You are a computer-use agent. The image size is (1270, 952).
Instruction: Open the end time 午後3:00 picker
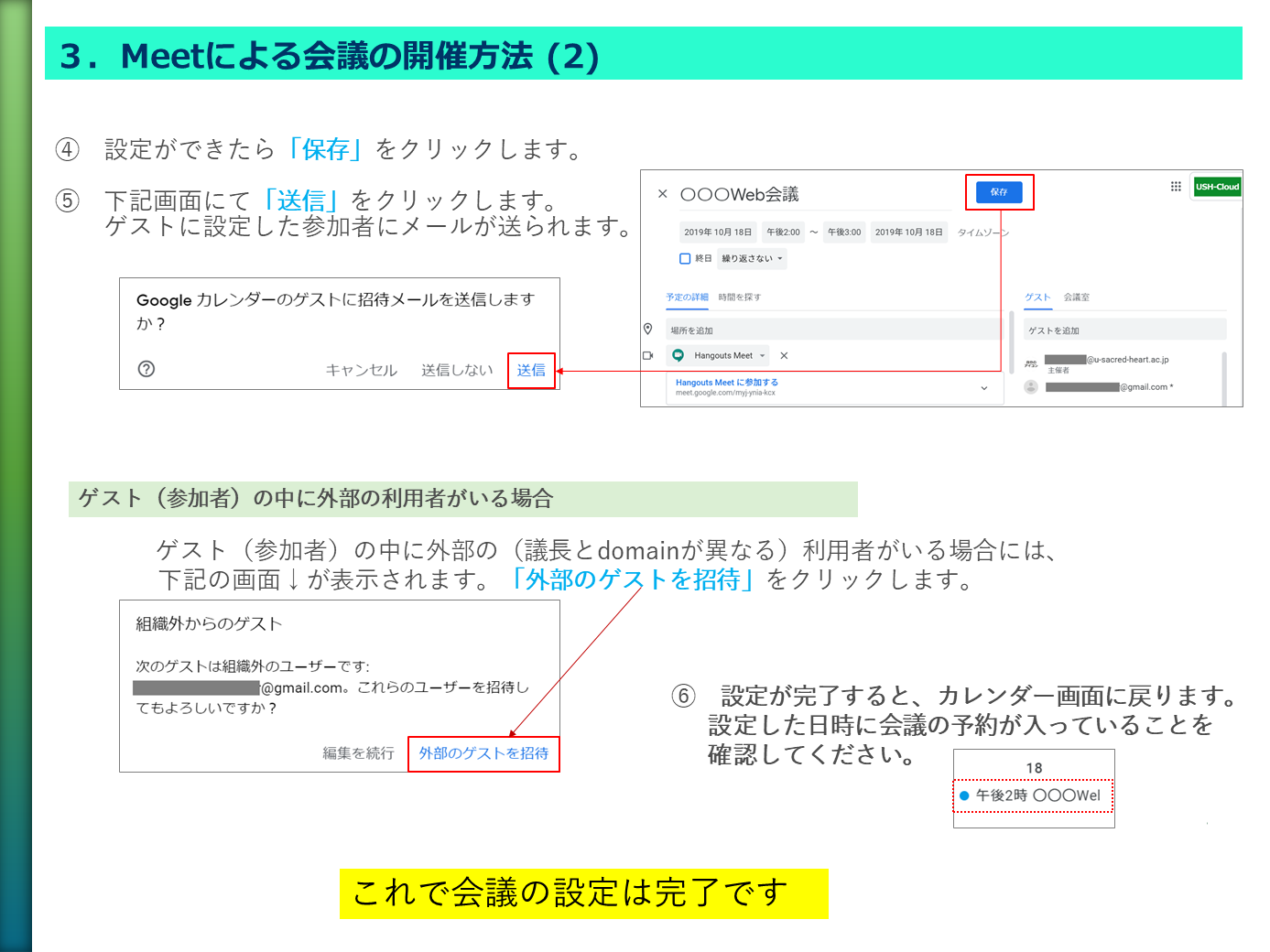844,233
